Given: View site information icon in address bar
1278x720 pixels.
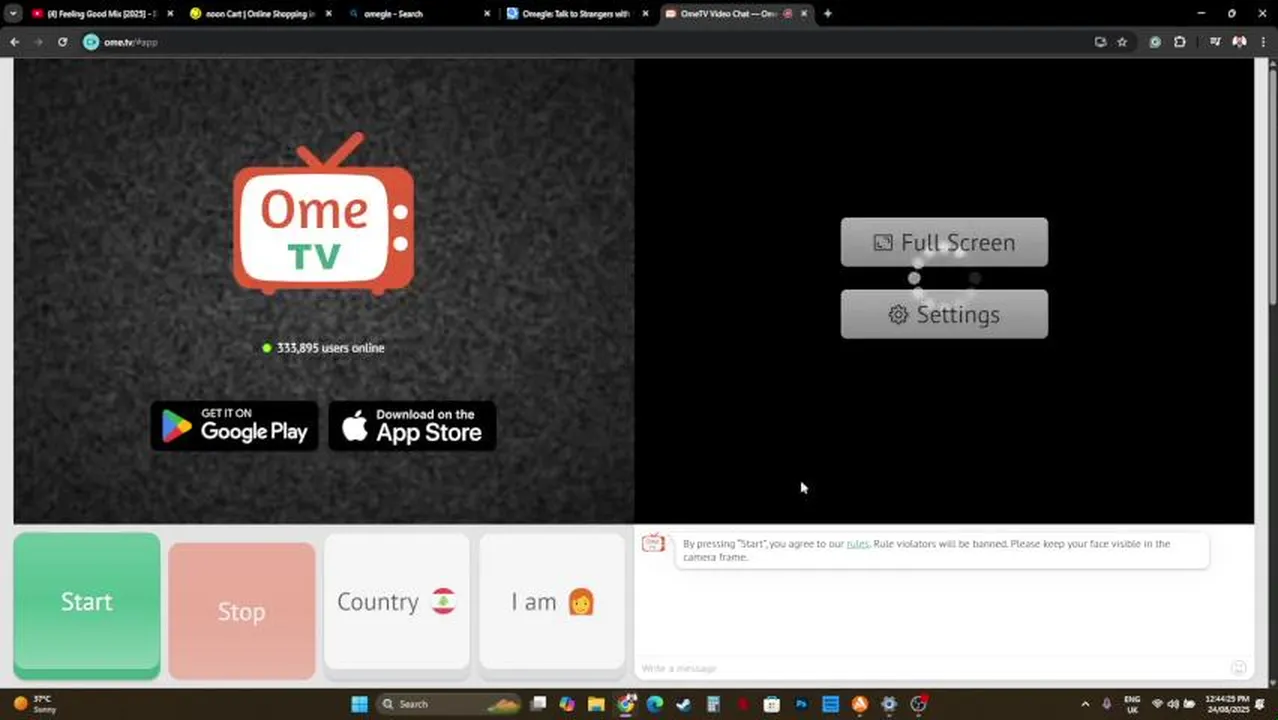Looking at the screenshot, I should tap(91, 42).
